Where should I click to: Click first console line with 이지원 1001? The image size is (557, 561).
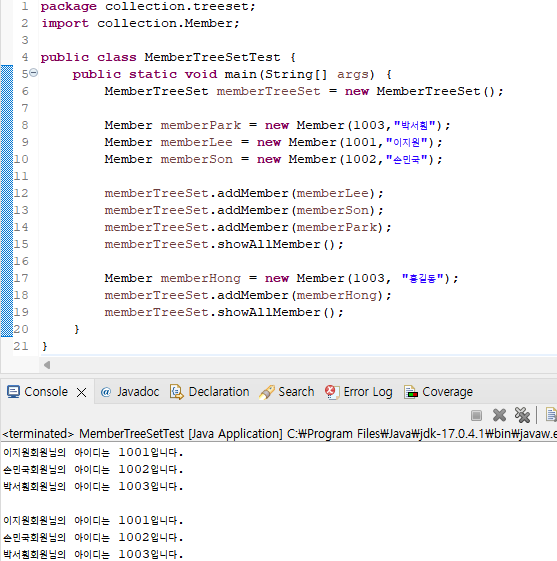pos(93,453)
